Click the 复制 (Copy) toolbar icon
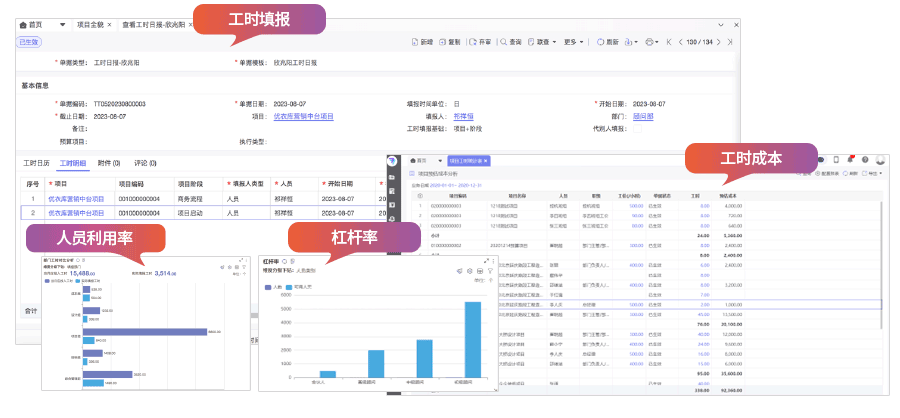The height and width of the screenshot is (418, 900). tap(444, 42)
